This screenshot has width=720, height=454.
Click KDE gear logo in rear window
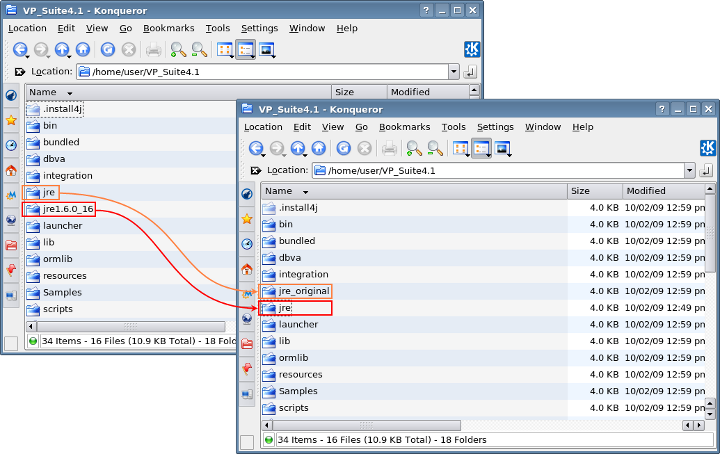472,49
